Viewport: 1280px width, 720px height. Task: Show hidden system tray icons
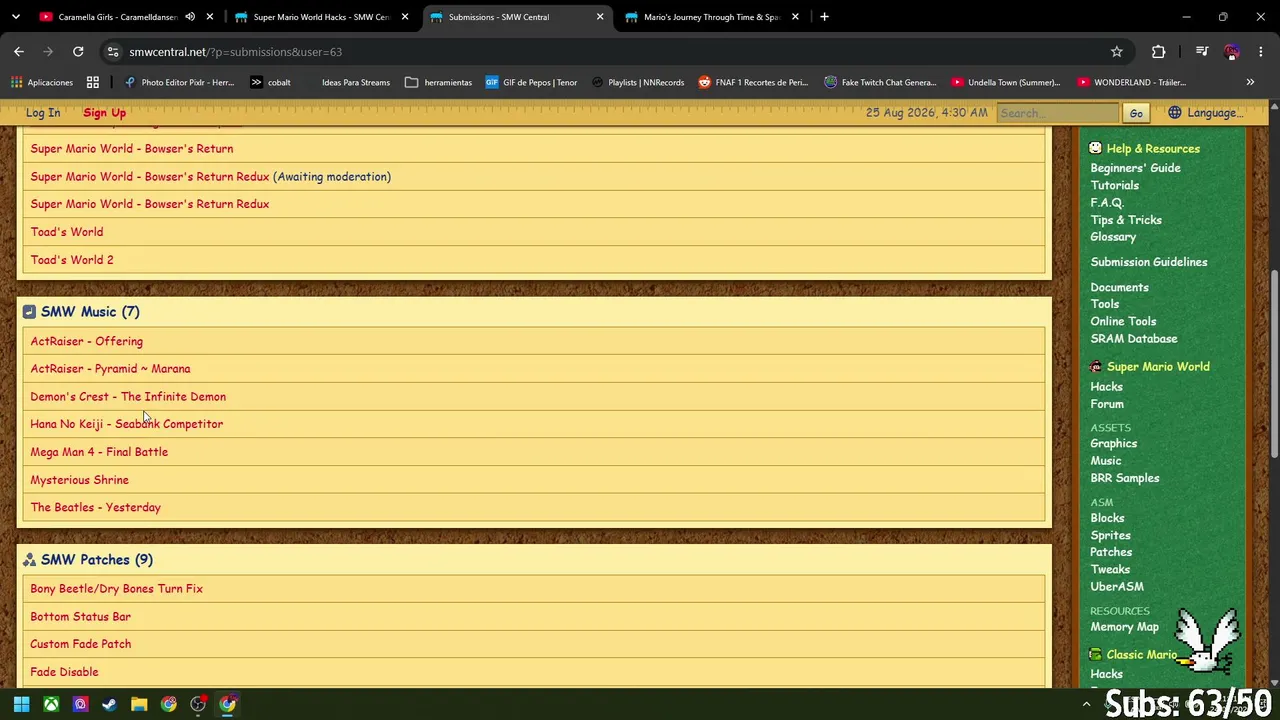(x=1086, y=704)
